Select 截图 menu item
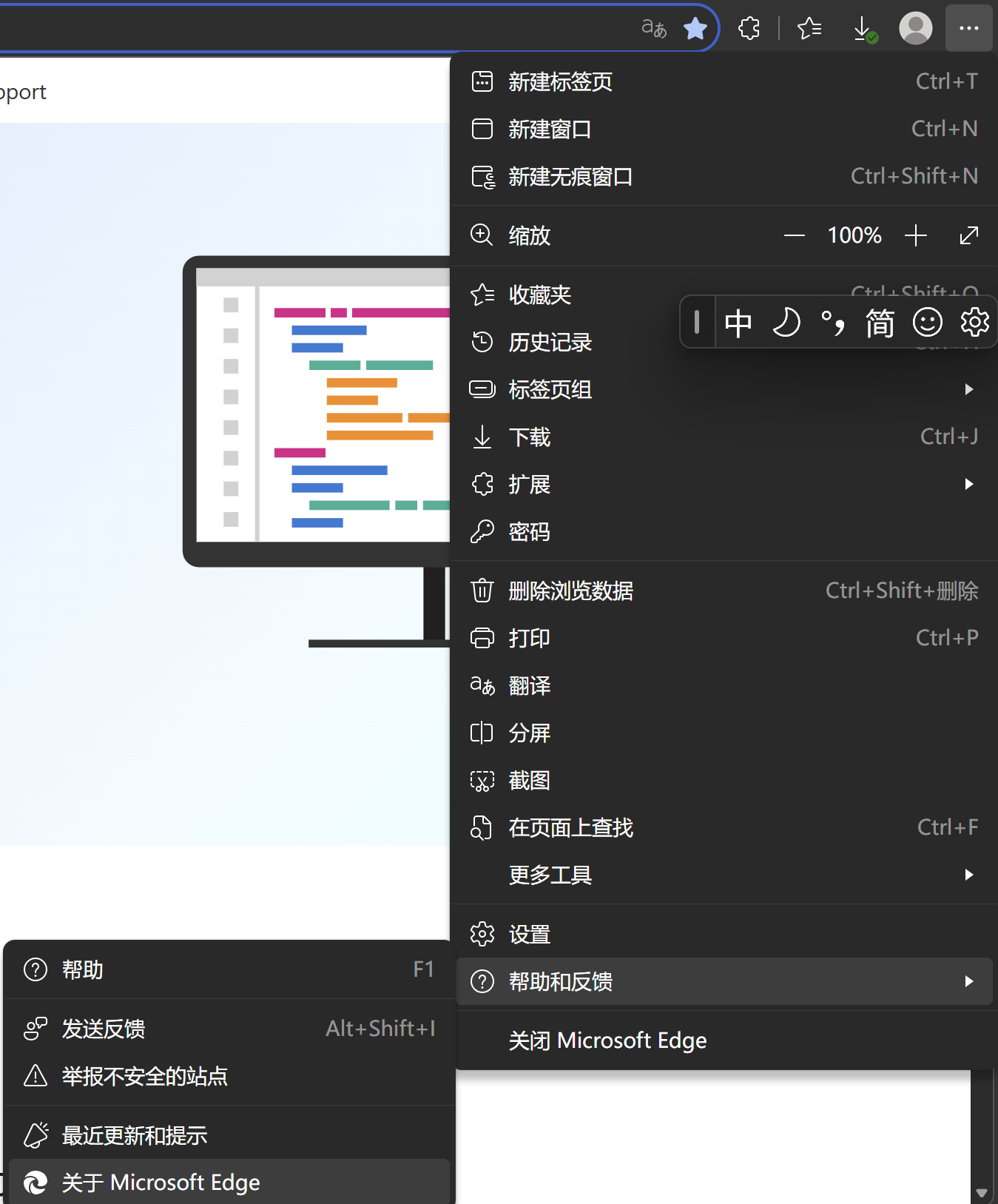The image size is (998, 1204). tap(724, 780)
